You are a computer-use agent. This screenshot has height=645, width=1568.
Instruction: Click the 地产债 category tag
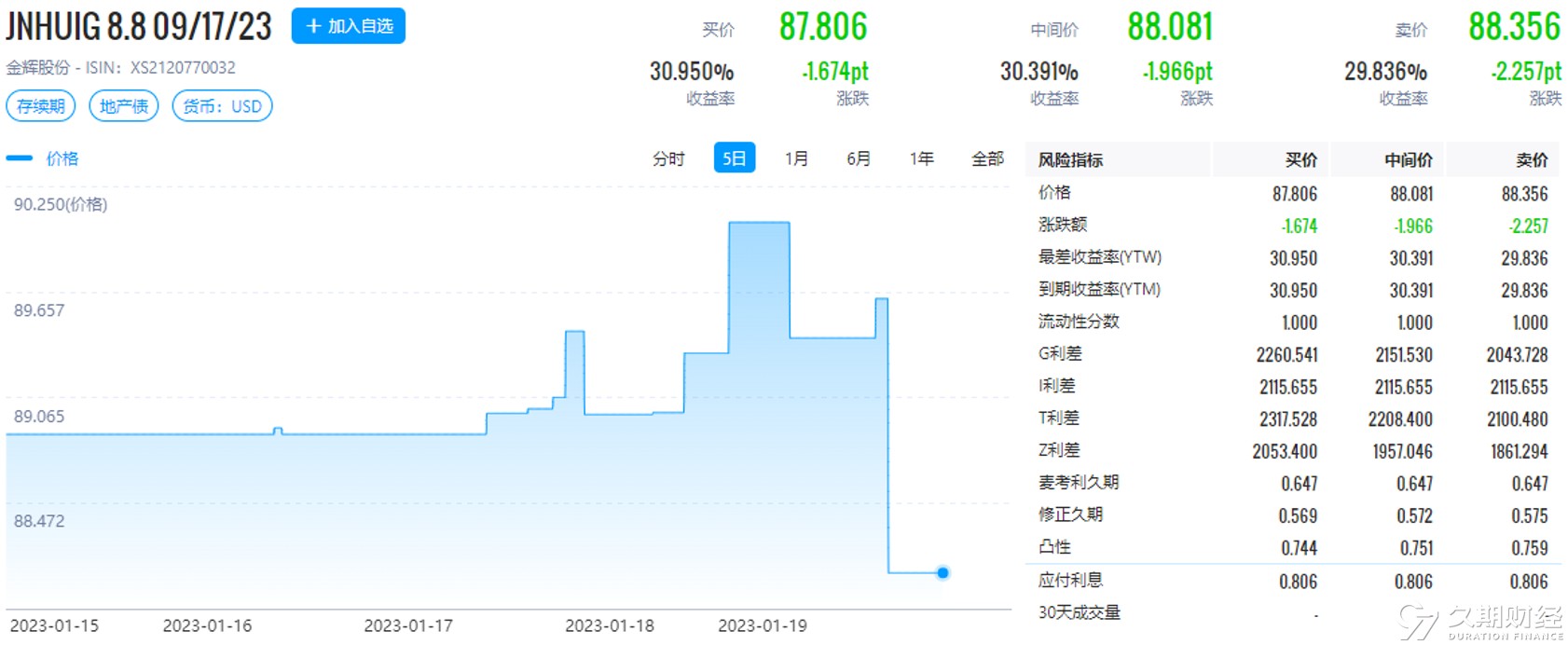124,106
